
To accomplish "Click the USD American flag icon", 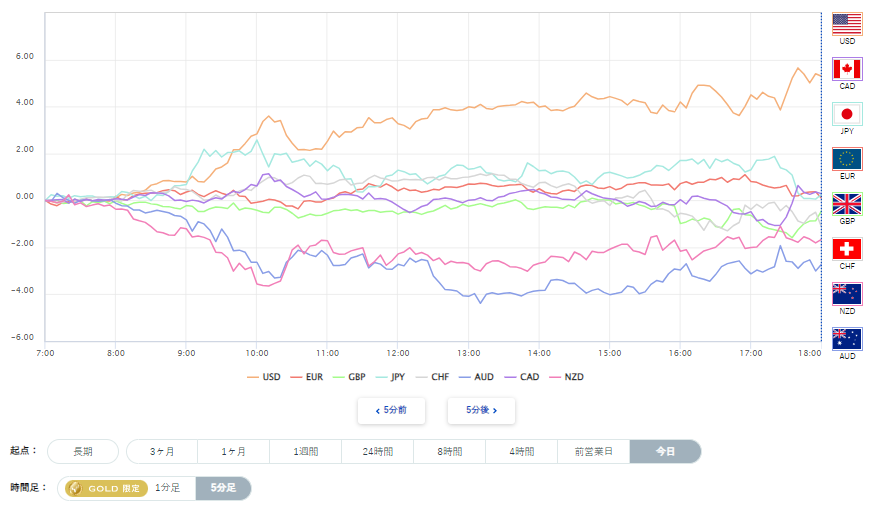I will 847,25.
